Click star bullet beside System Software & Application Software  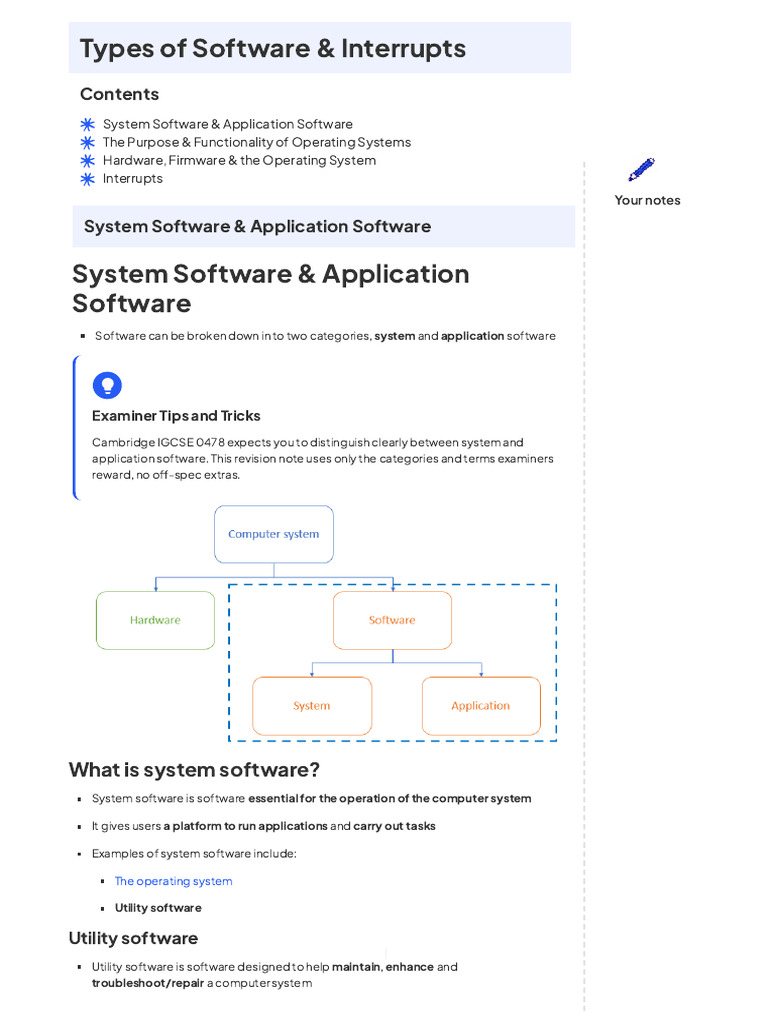(x=88, y=124)
